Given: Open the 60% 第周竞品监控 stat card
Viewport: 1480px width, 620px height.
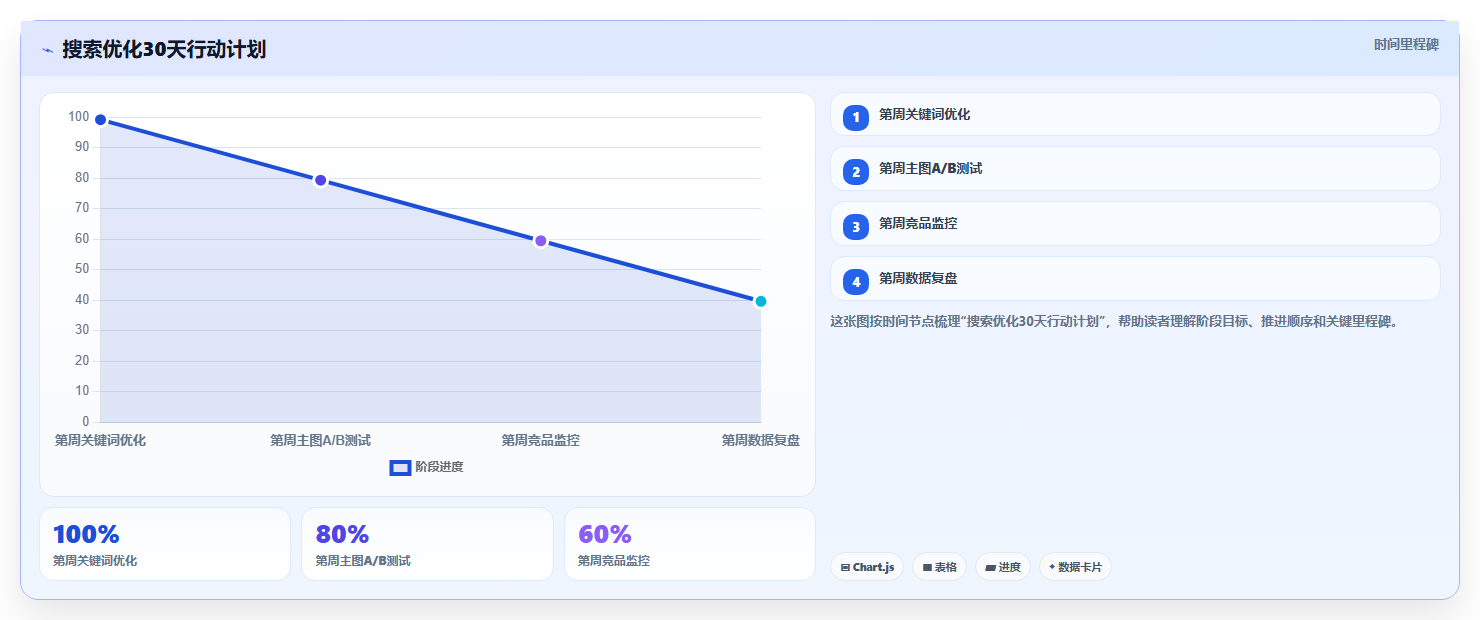Looking at the screenshot, I should click(690, 544).
